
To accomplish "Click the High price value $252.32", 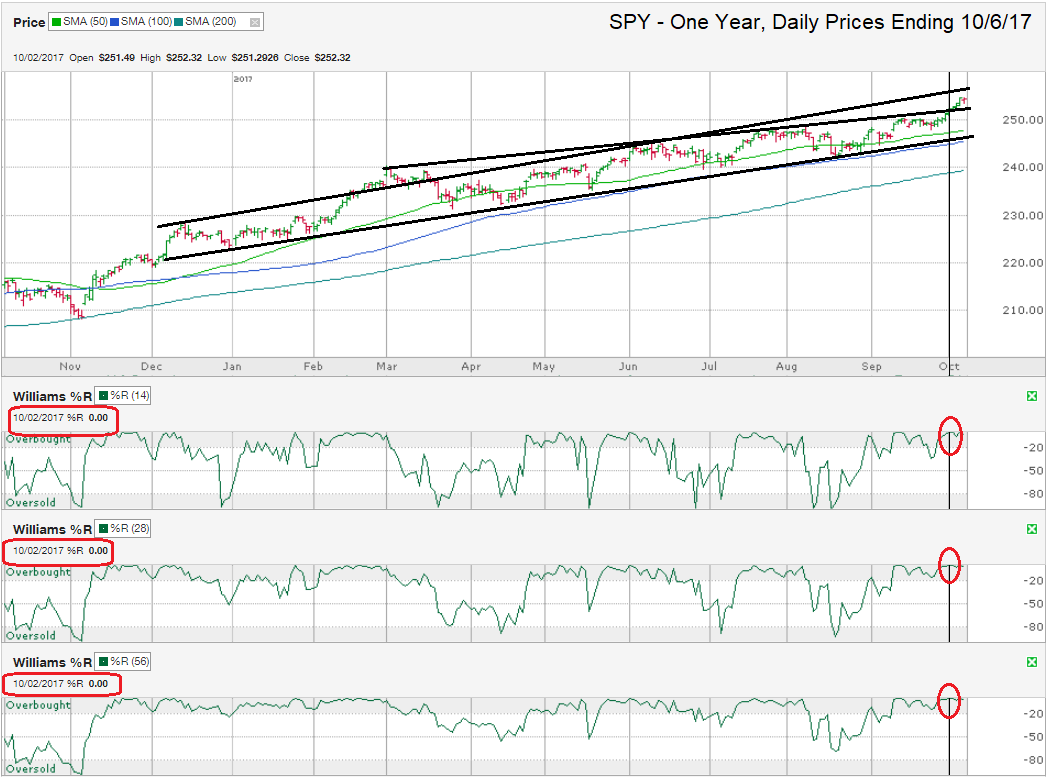I will click(x=184, y=58).
